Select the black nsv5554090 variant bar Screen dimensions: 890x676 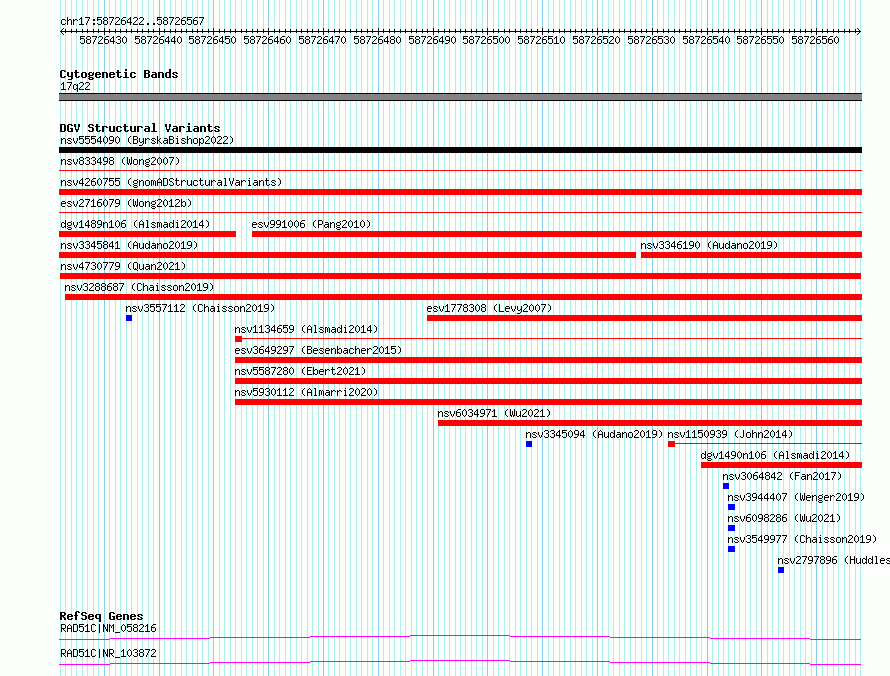coord(460,150)
